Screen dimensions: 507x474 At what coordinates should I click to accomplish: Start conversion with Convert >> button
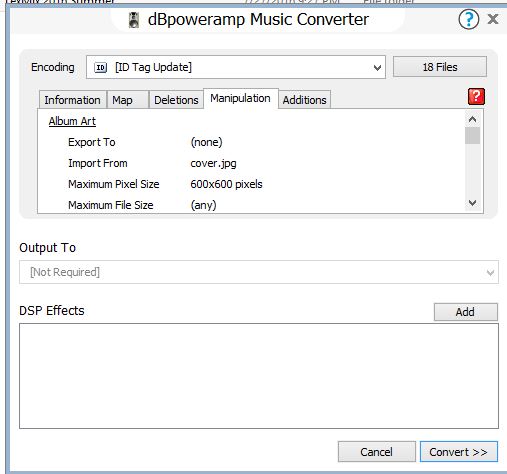coord(458,452)
